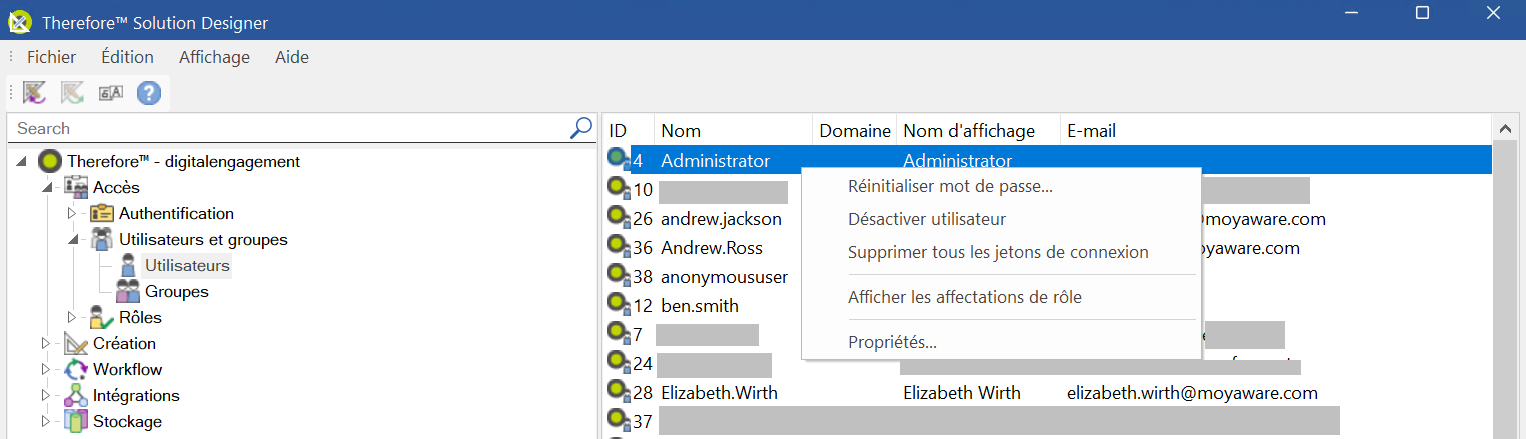Click the magnifier search icon
The image size is (1526, 439).
click(x=581, y=127)
